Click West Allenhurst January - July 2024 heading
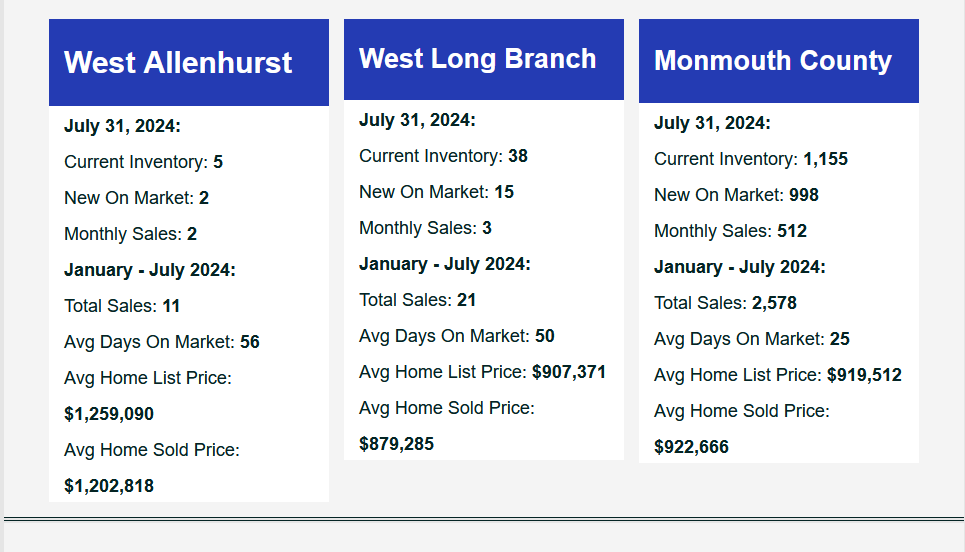 coord(150,270)
